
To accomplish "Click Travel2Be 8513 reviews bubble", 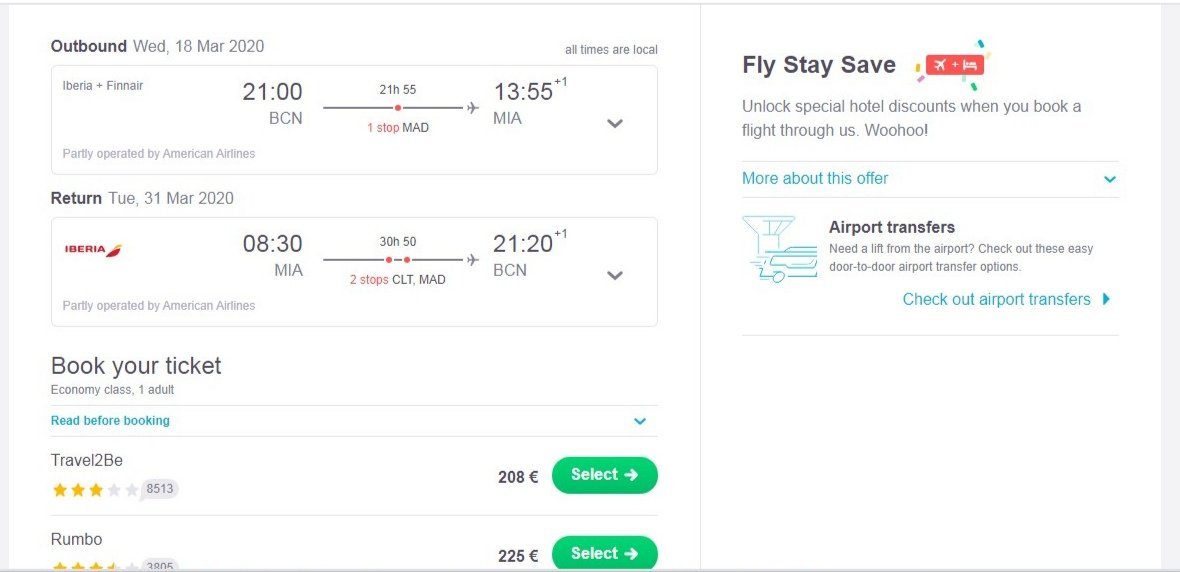I will (160, 489).
